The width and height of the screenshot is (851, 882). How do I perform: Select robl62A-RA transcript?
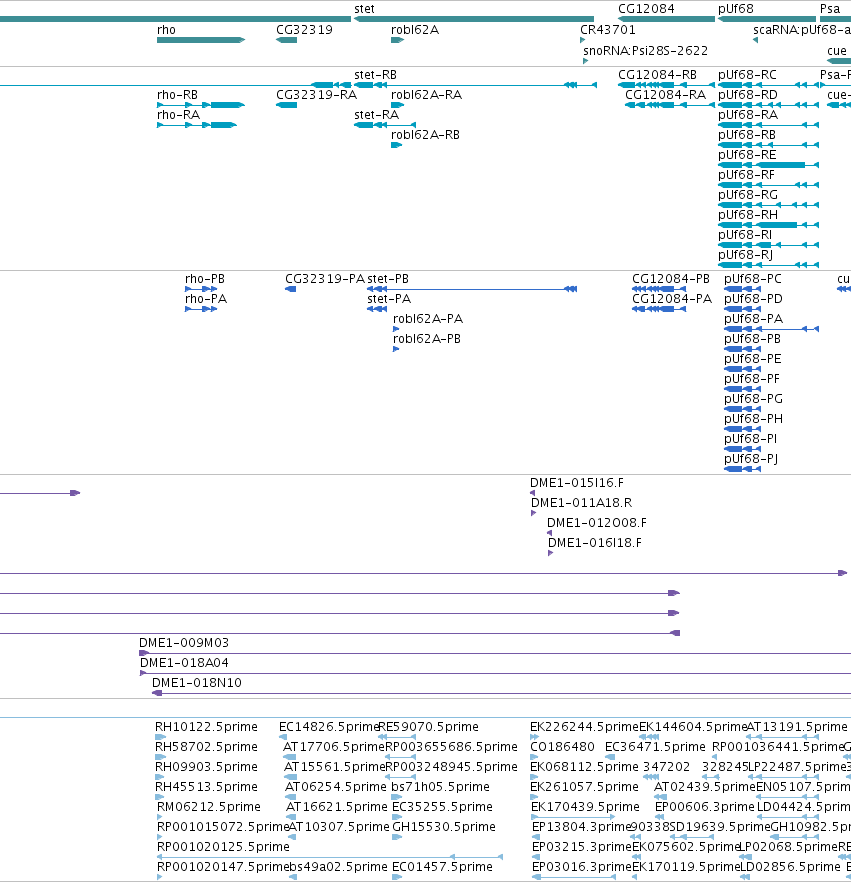point(398,105)
